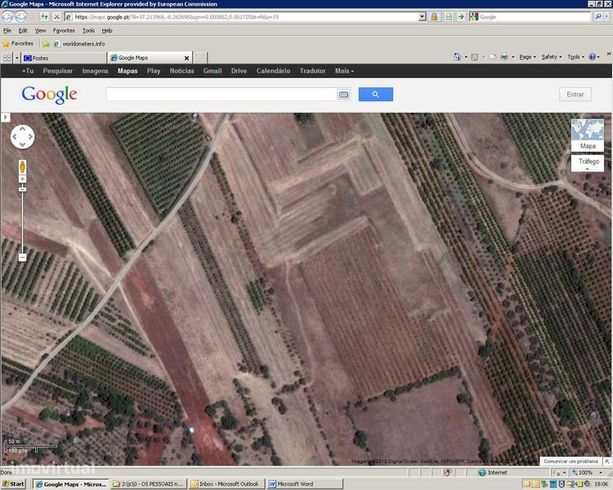Open the zoom level 100% dropdown
This screenshot has height=490, width=613.
(x=601, y=472)
